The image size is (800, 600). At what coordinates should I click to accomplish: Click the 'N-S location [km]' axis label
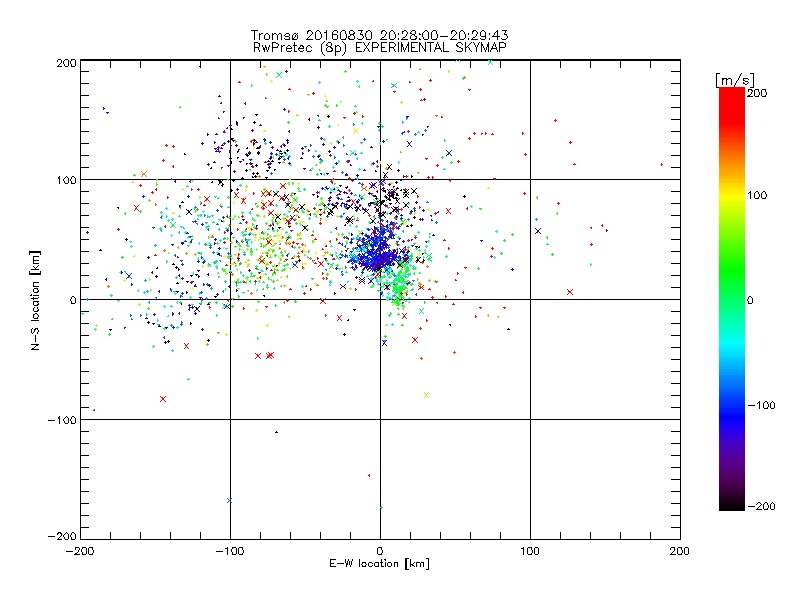(35, 301)
